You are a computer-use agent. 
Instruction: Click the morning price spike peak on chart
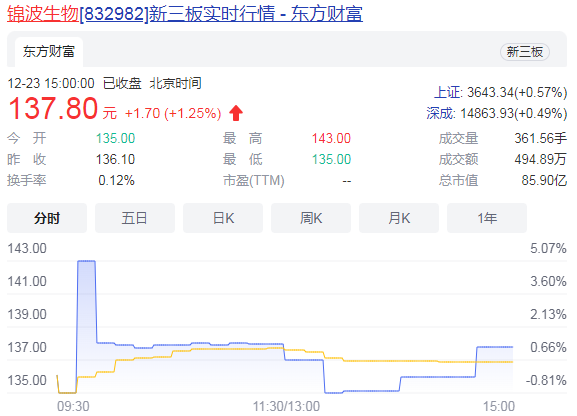point(86,261)
